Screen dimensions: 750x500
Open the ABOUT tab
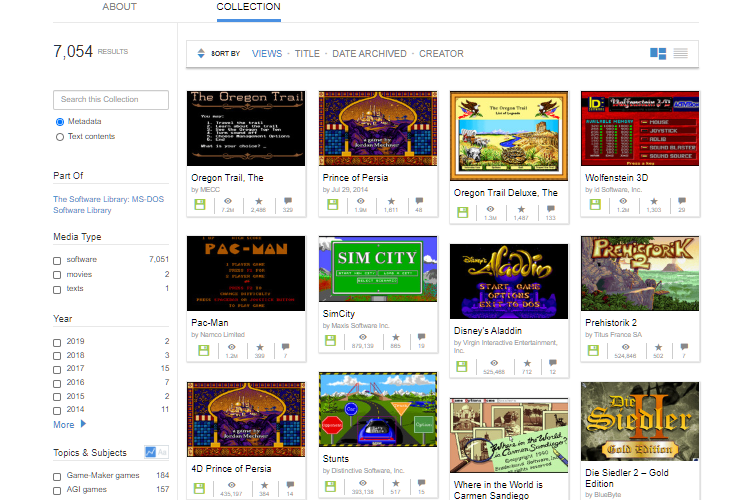(x=119, y=7)
